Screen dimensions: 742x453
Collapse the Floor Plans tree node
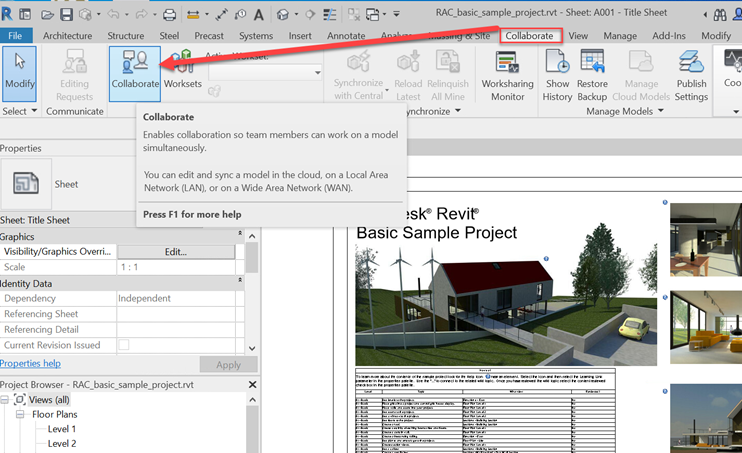[20, 415]
